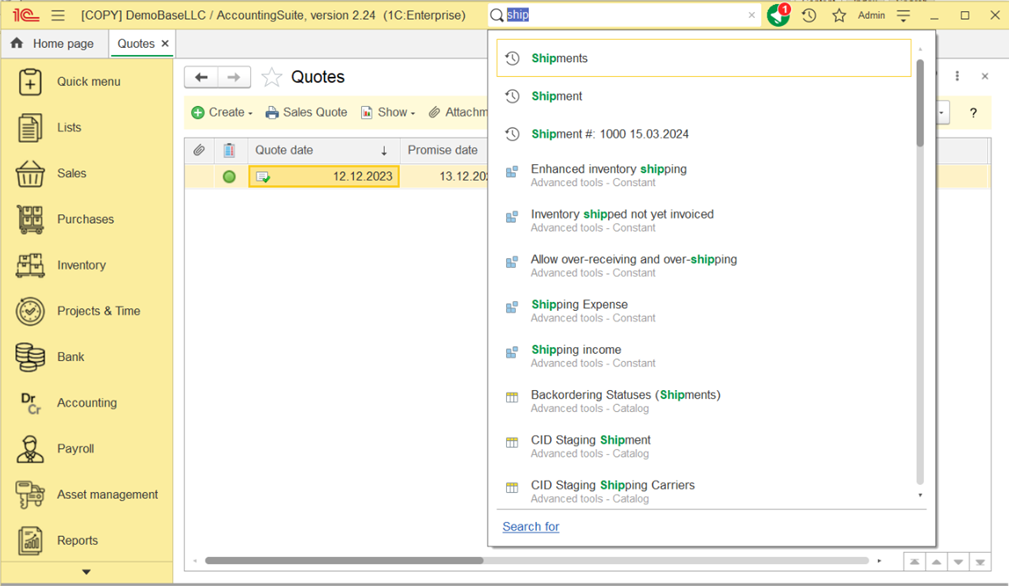The image size is (1009, 586).
Task: Click the Sales Quote print button
Action: tap(306, 113)
